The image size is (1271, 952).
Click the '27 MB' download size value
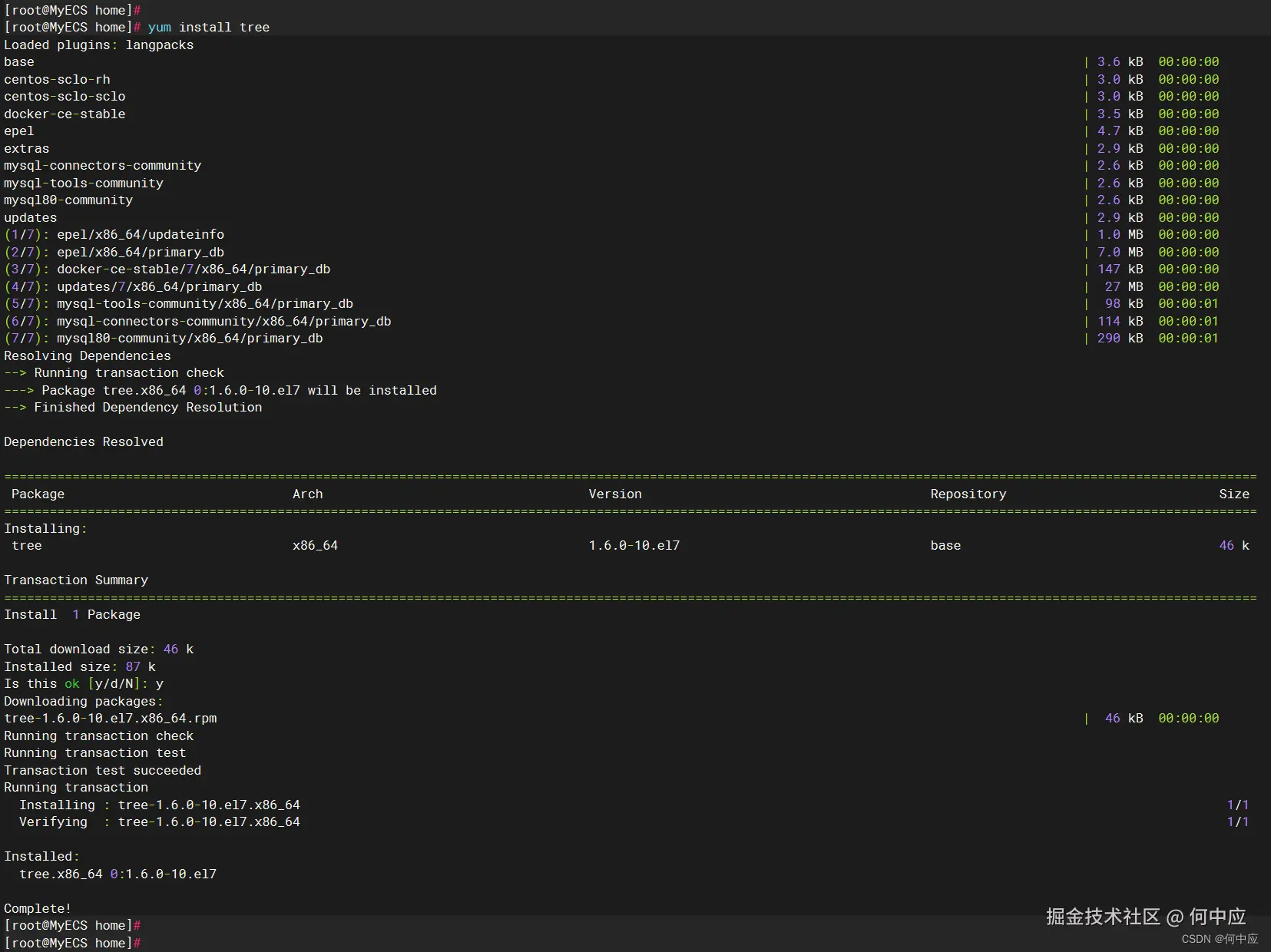click(1124, 287)
